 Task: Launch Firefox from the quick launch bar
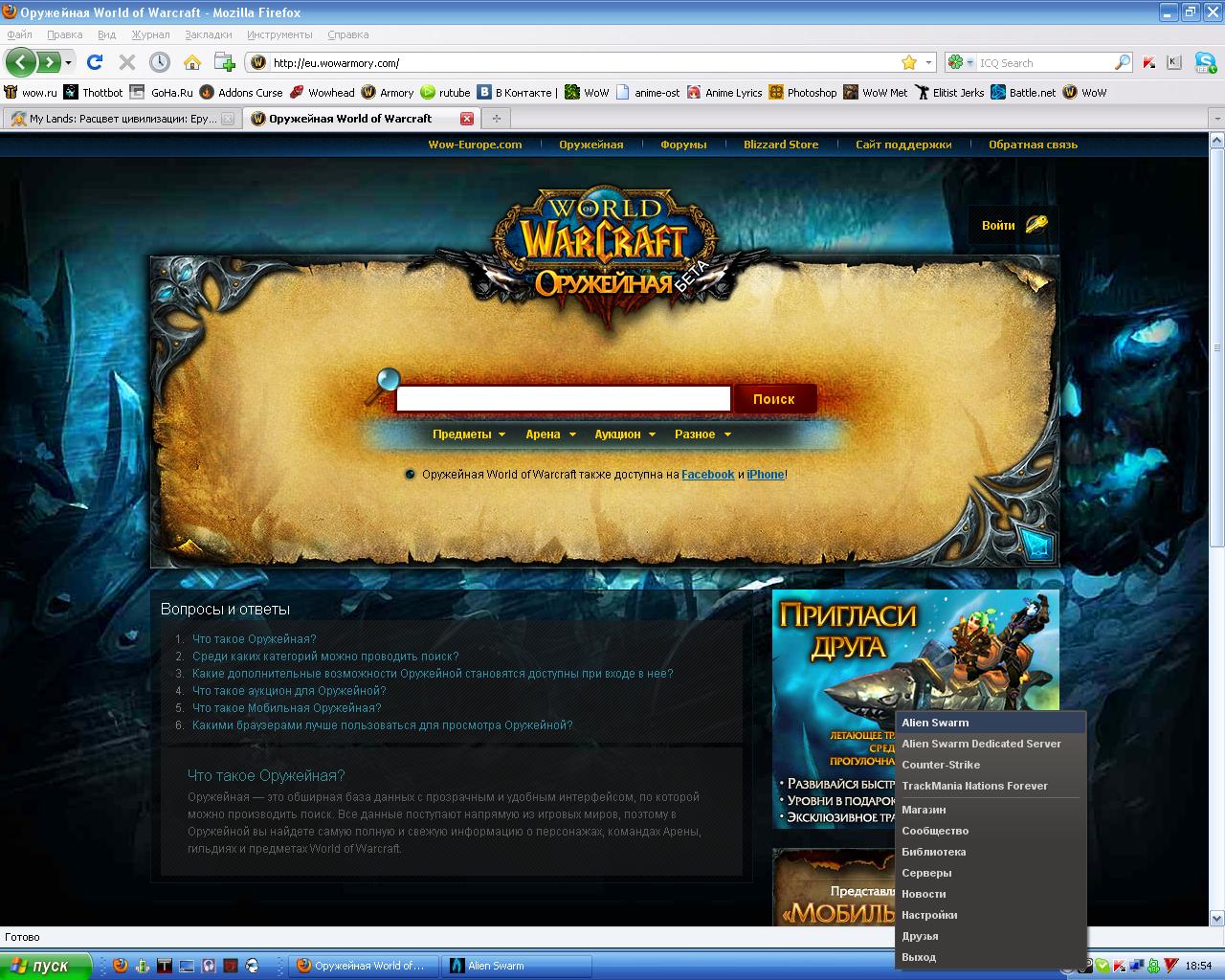click(x=120, y=966)
